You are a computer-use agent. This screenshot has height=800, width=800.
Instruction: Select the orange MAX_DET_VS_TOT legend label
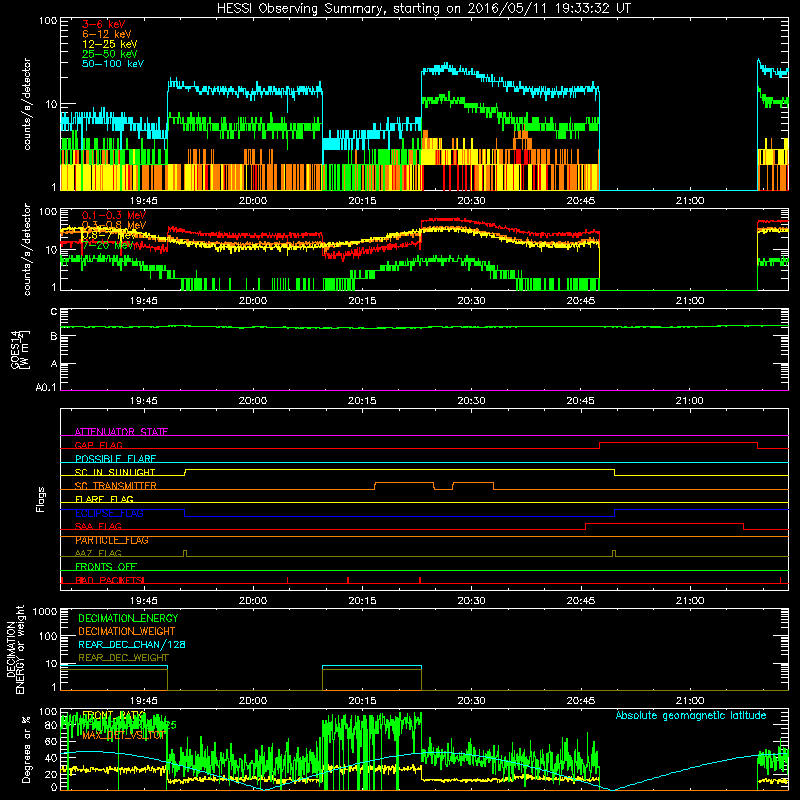123,735
